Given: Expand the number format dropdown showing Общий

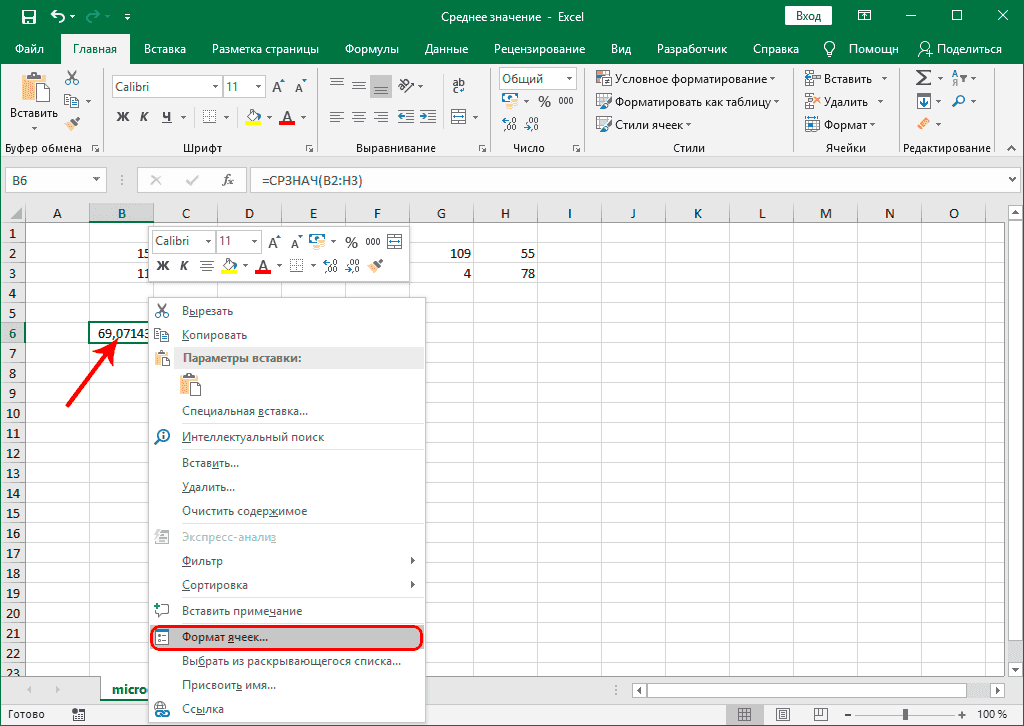Looking at the screenshot, I should 569,79.
